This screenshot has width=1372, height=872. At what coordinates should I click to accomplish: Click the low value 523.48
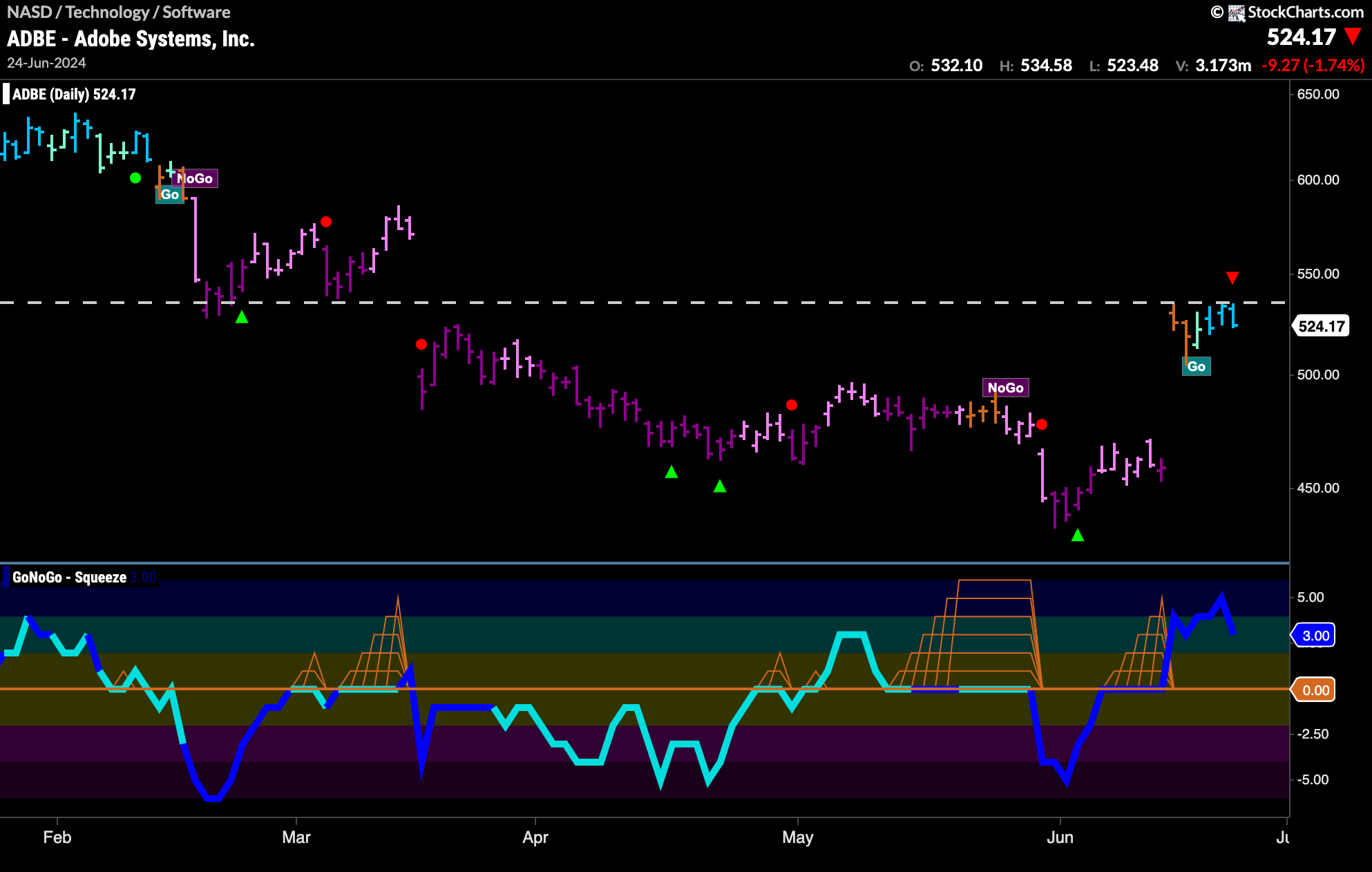click(x=1132, y=66)
